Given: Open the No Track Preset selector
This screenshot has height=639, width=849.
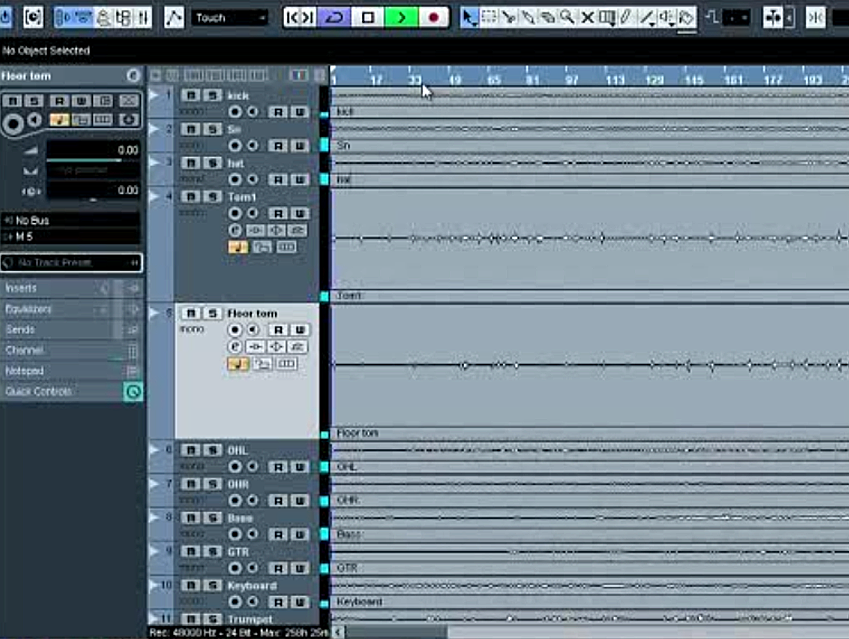Looking at the screenshot, I should coord(71,263).
